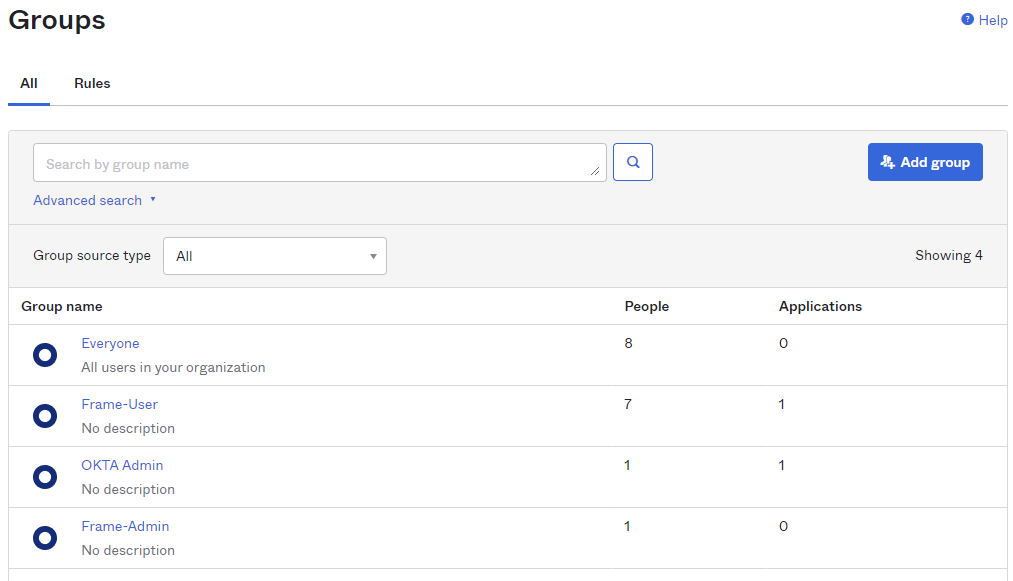The width and height of the screenshot is (1013, 581).
Task: Open the OKTA Admin group link
Action: 122,465
